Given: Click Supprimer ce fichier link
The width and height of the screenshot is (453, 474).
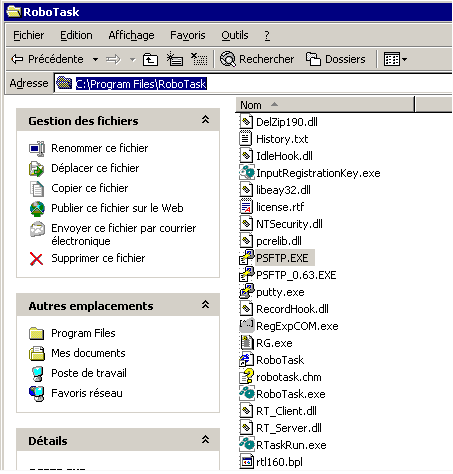Looking at the screenshot, I should [x=98, y=258].
